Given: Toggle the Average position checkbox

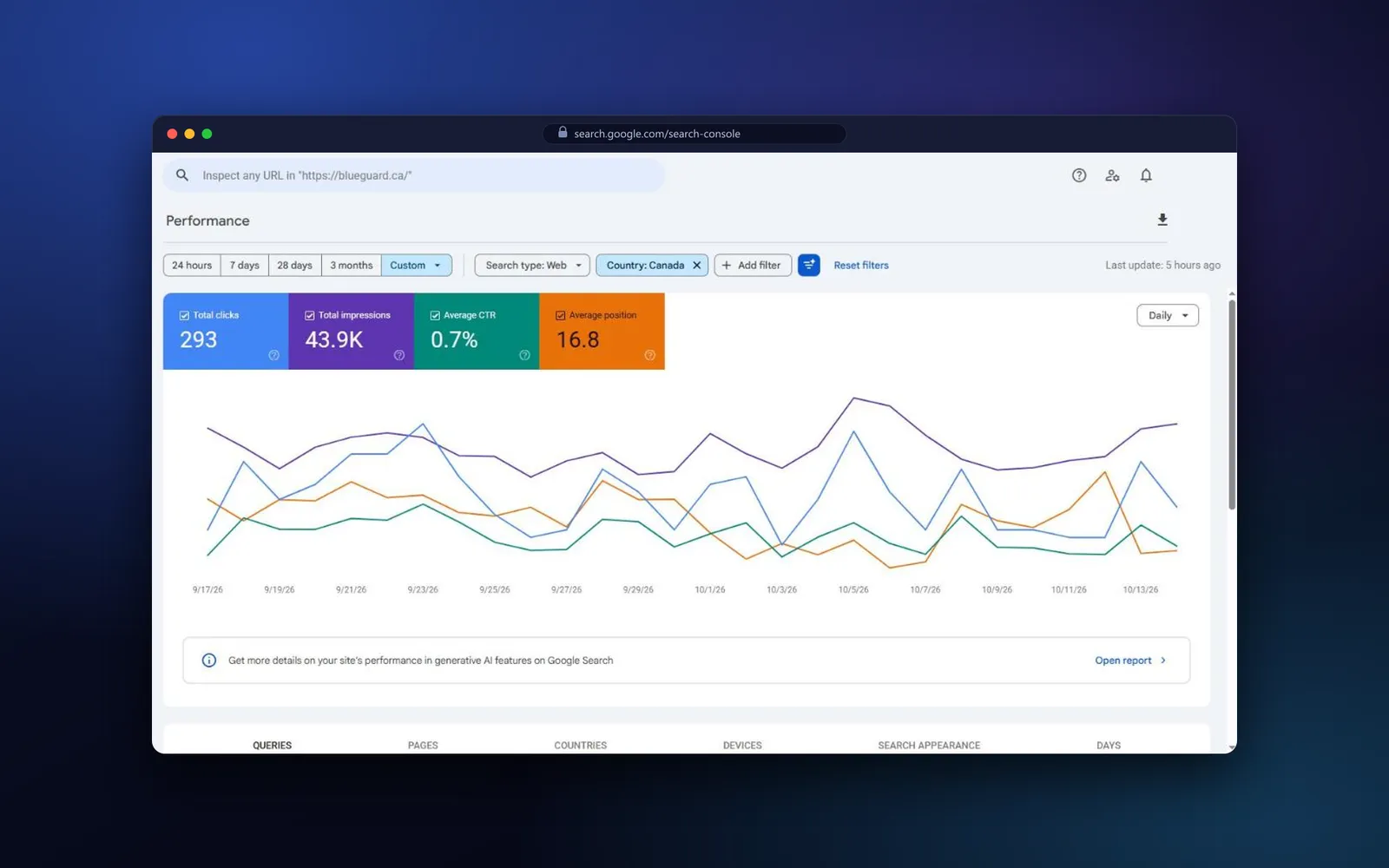Looking at the screenshot, I should click(561, 315).
